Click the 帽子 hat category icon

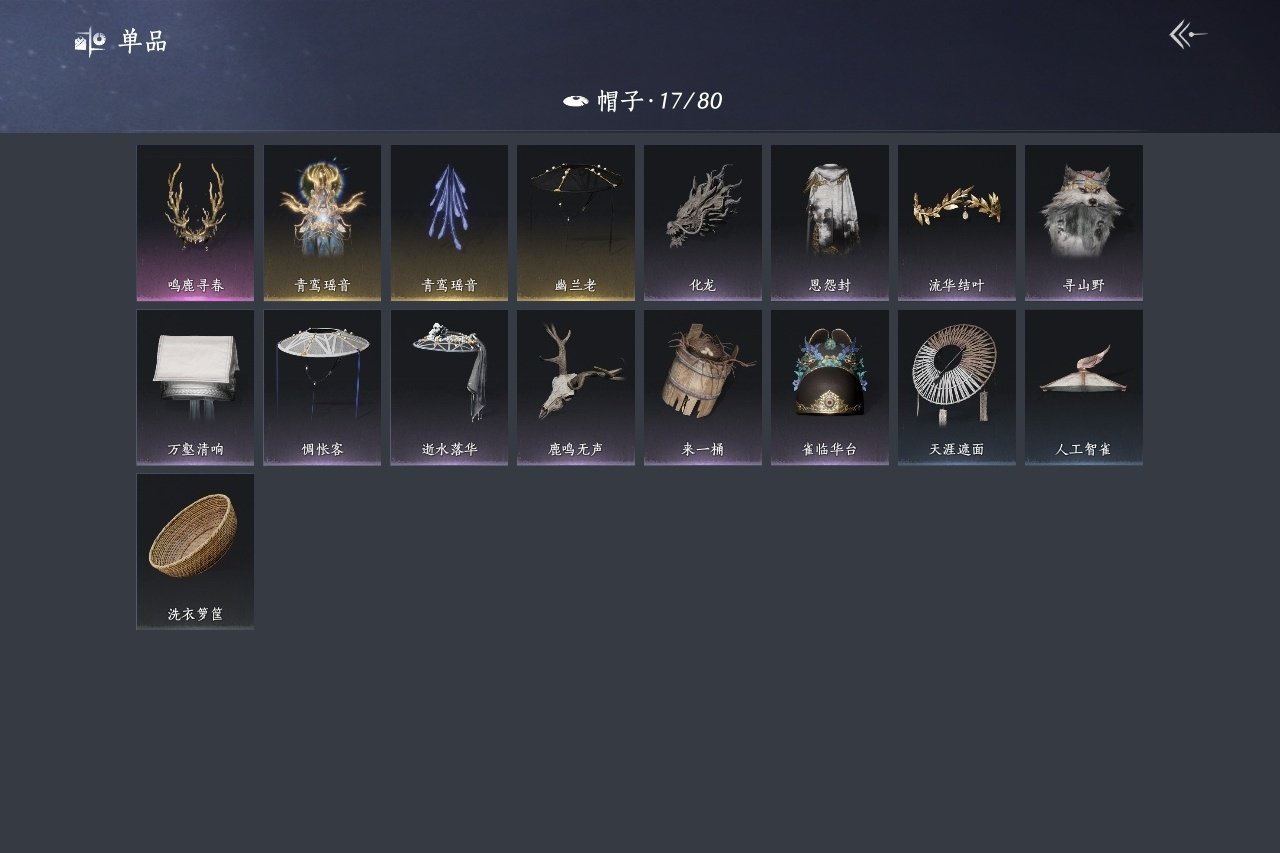[x=575, y=101]
